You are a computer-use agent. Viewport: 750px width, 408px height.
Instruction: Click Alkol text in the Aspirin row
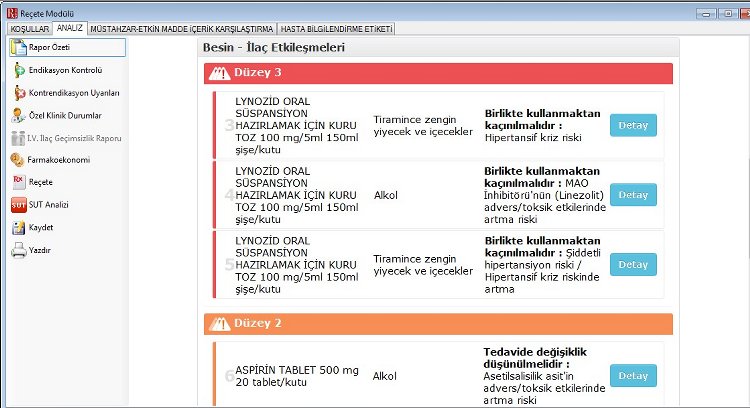coord(385,376)
